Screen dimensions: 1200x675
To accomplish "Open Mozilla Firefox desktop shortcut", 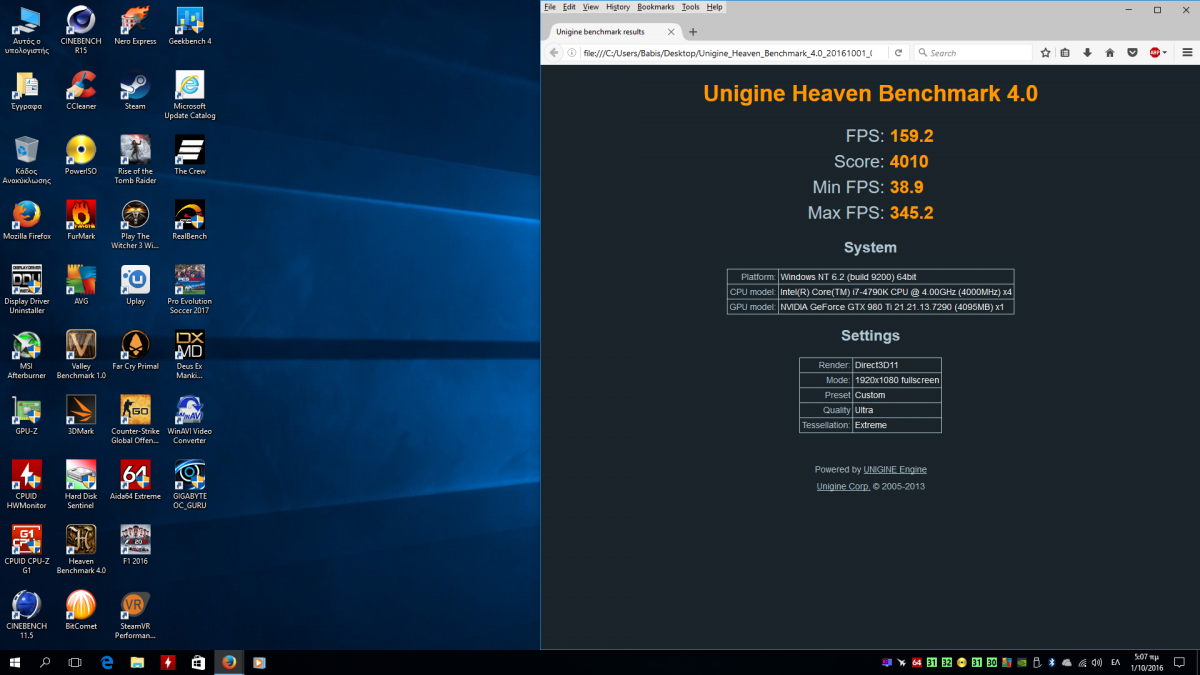I will (x=27, y=221).
